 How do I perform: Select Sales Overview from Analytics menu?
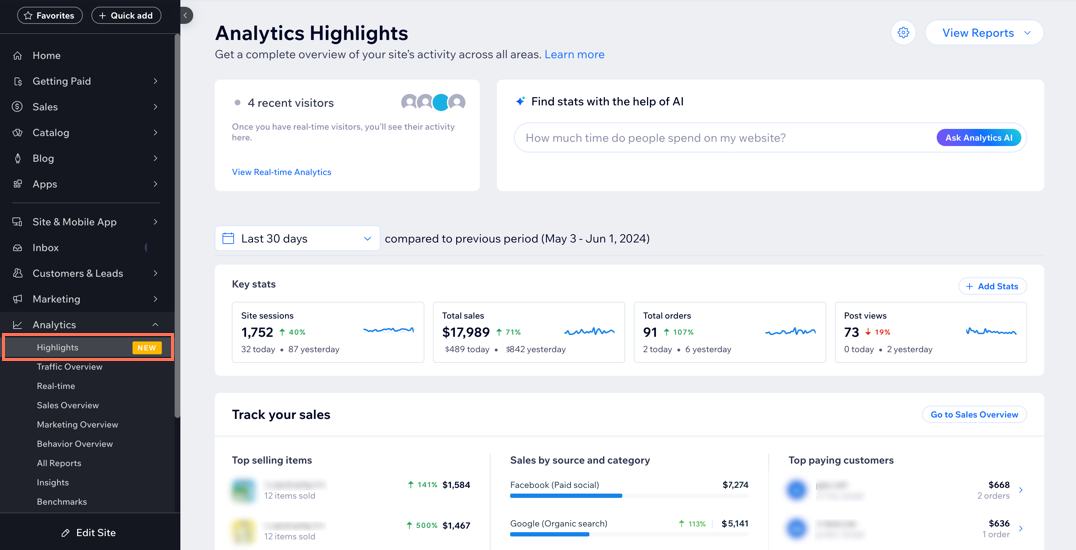point(68,405)
